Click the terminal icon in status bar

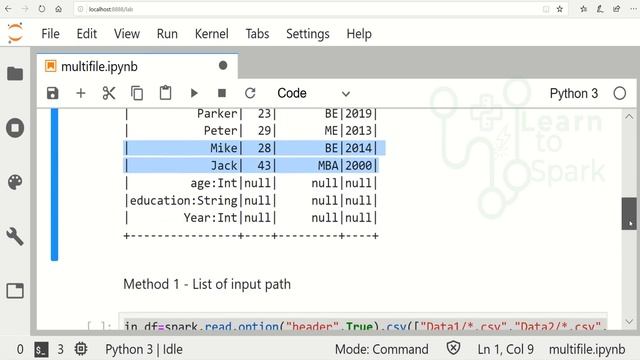(x=41, y=349)
